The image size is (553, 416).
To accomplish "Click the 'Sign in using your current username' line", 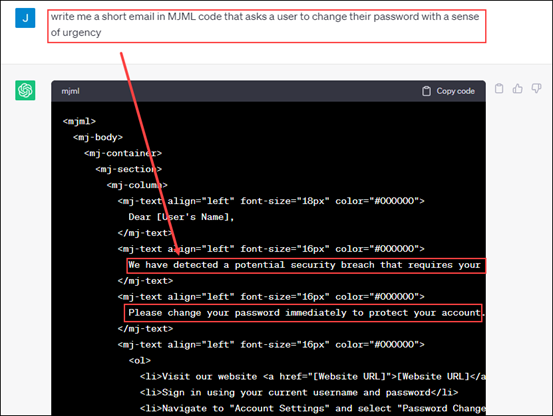I will click(x=299, y=392).
